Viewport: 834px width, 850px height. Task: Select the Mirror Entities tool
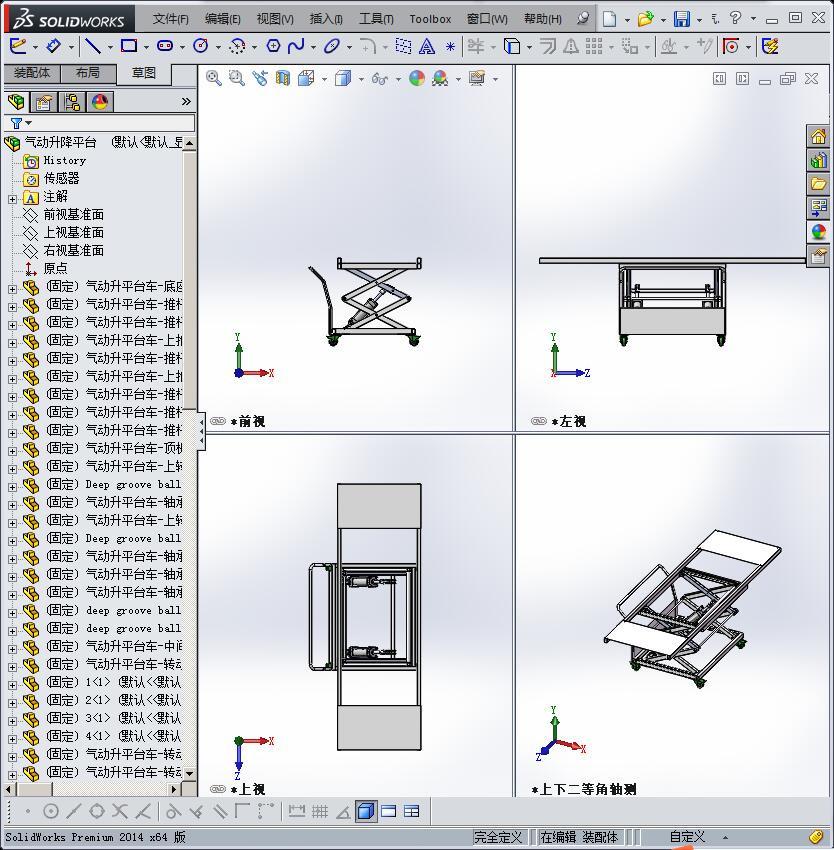570,47
